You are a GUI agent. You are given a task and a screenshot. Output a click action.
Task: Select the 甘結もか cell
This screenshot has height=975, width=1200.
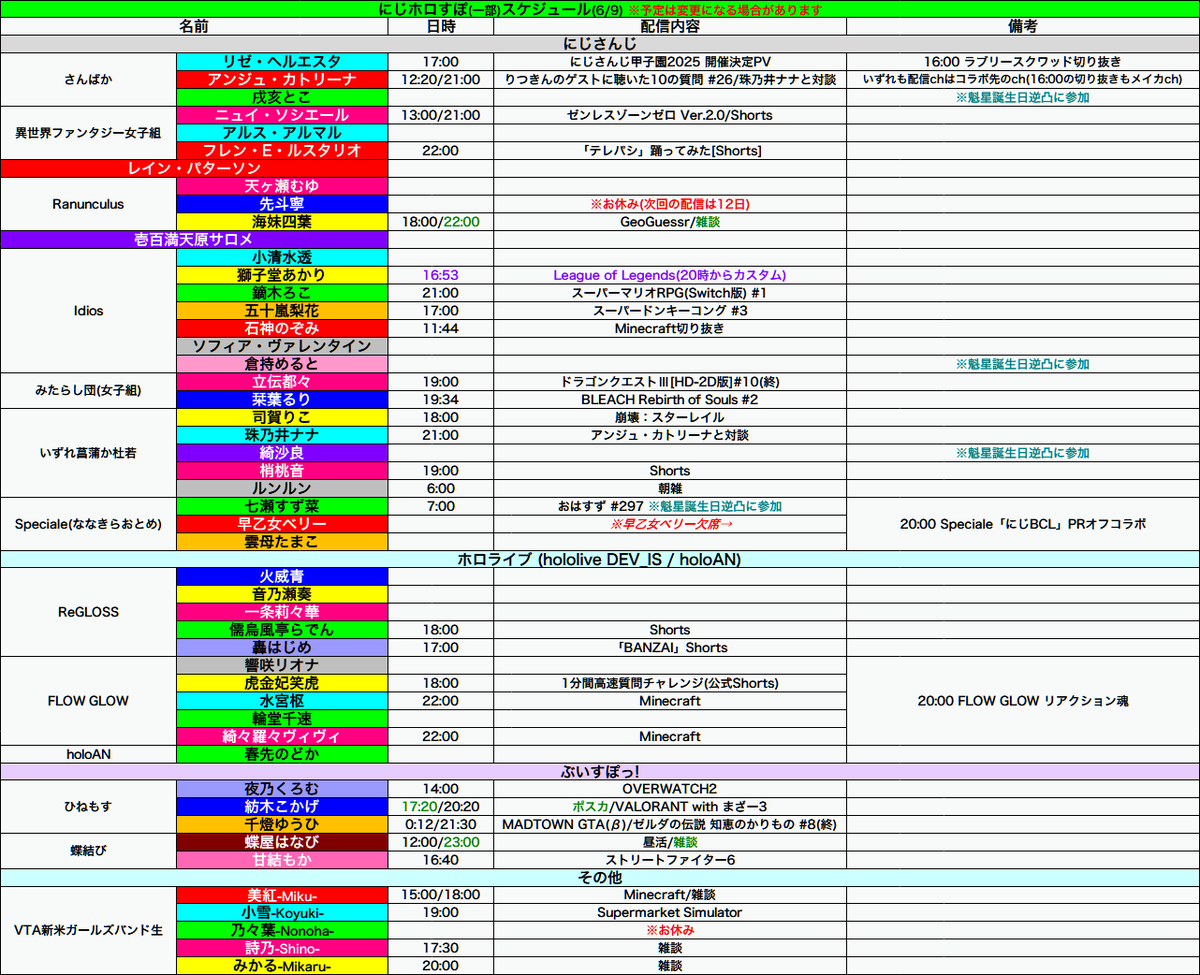pos(282,860)
